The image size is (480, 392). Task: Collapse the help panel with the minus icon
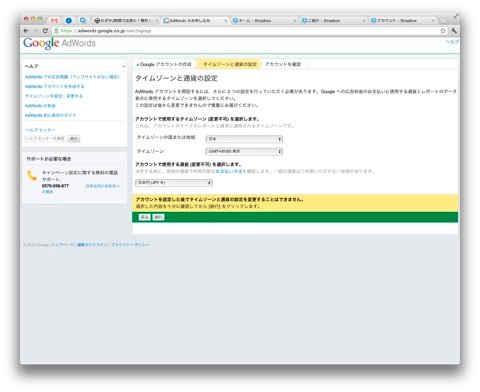(124, 66)
